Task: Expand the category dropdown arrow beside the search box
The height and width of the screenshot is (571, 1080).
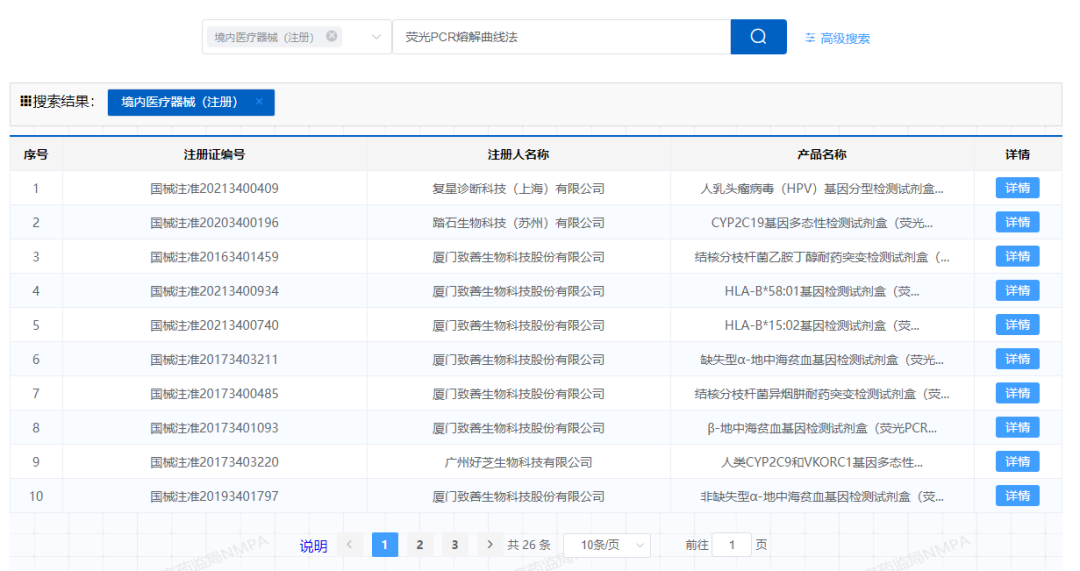Action: point(377,37)
